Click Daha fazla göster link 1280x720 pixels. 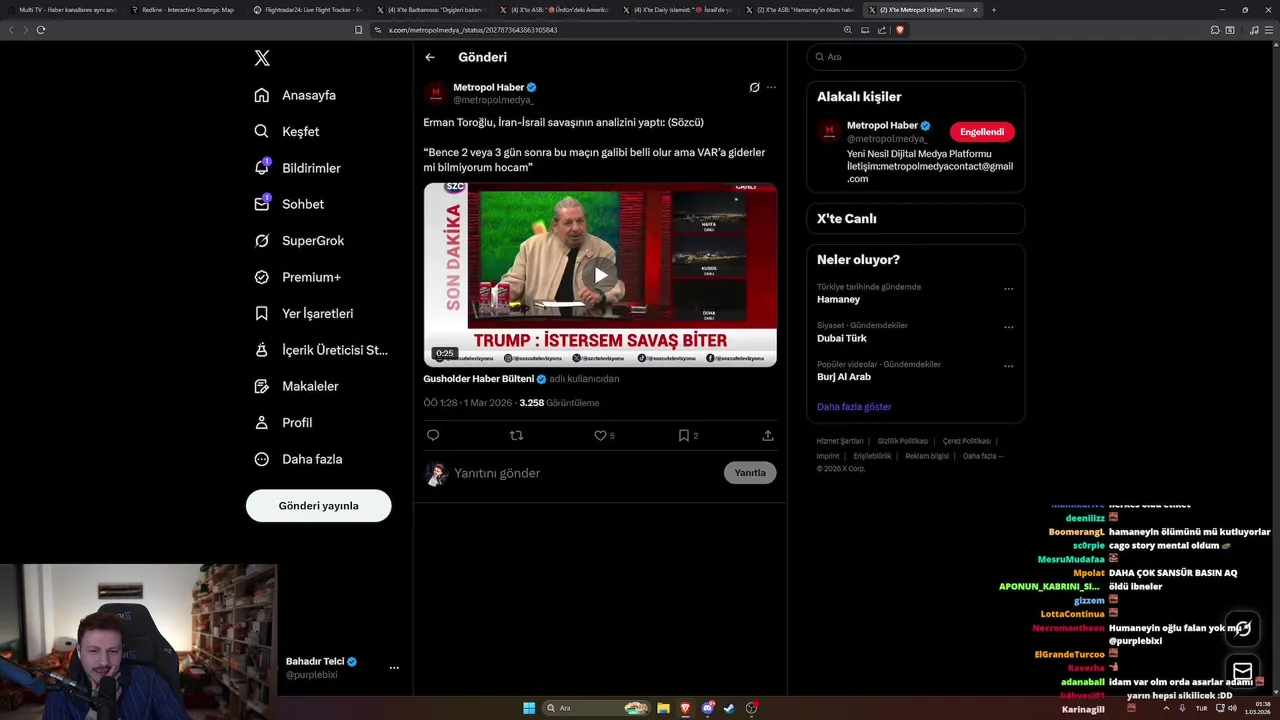(854, 407)
